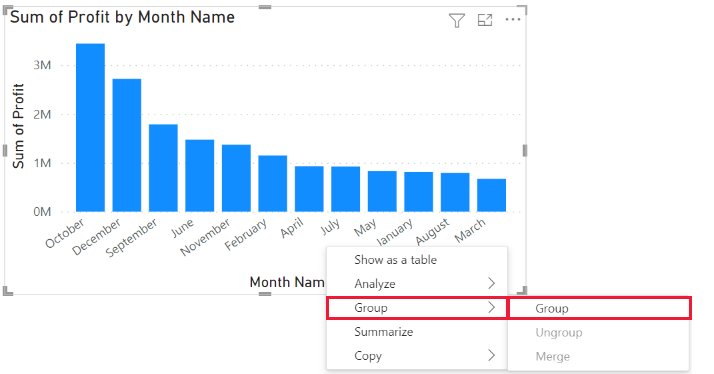The height and width of the screenshot is (374, 714).
Task: Select the December bar
Action: tap(127, 145)
